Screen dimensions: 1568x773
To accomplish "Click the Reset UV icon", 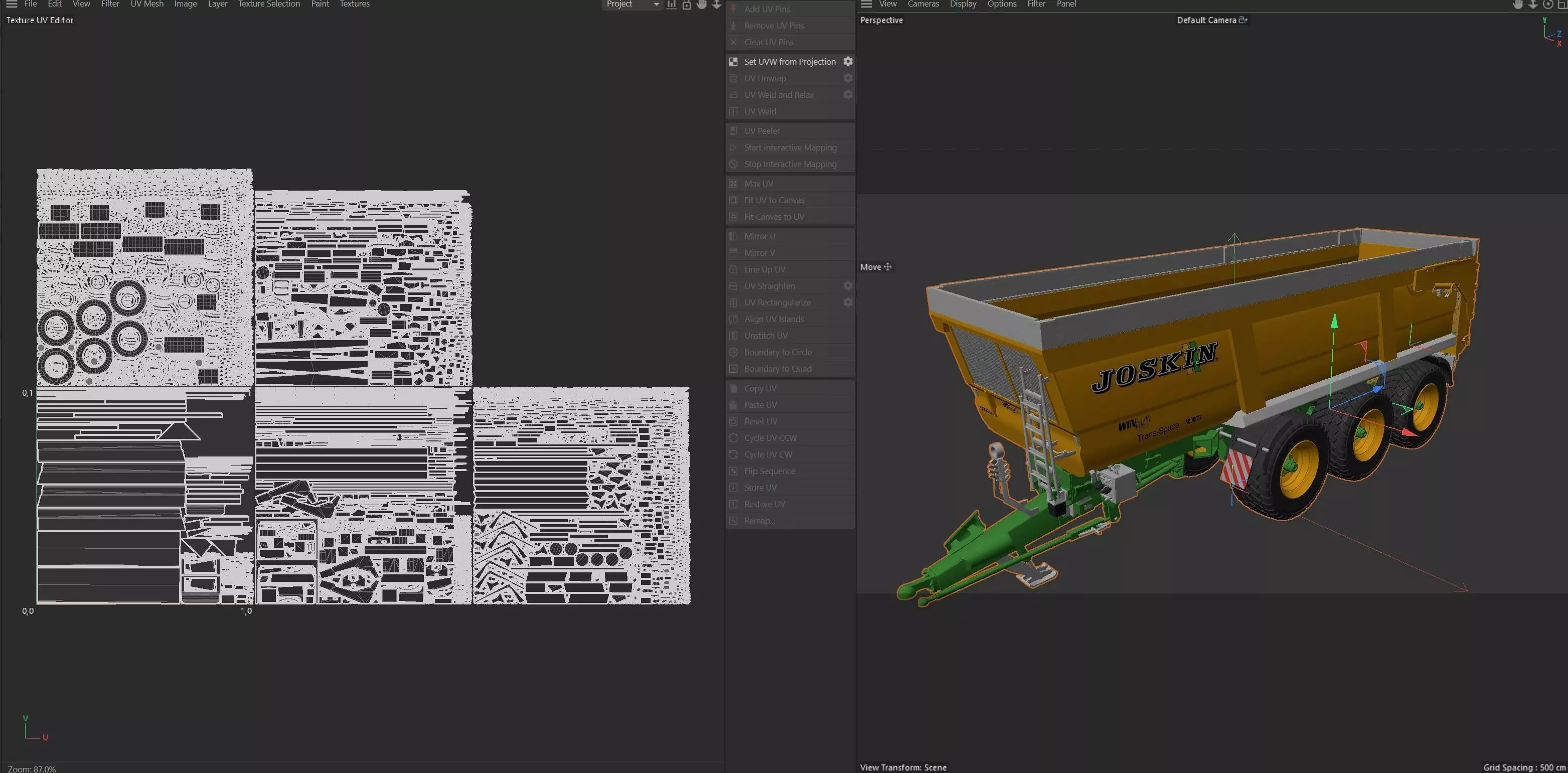I will [x=733, y=421].
